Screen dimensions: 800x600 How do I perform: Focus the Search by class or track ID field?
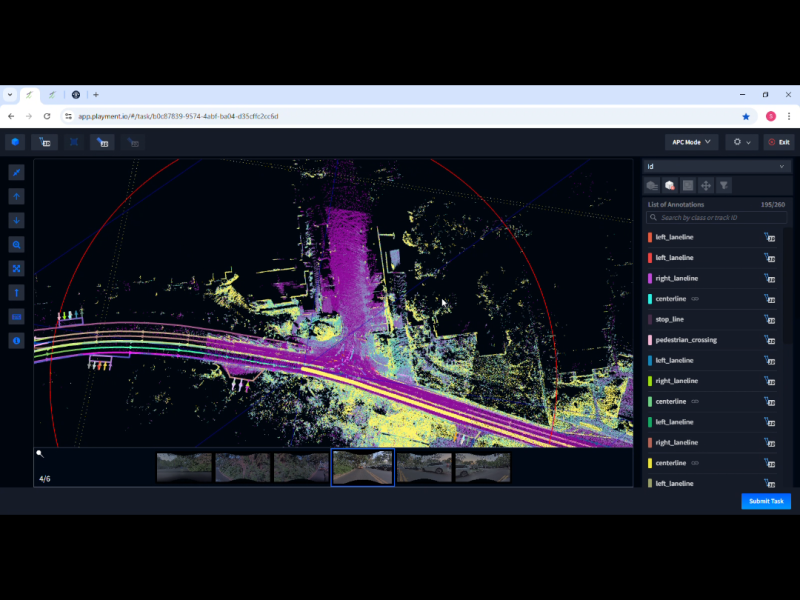716,217
